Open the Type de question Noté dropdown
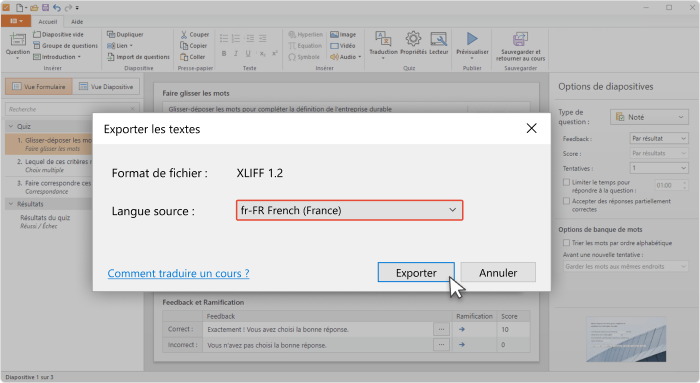Image resolution: width=700 pixels, height=383 pixels. point(649,117)
